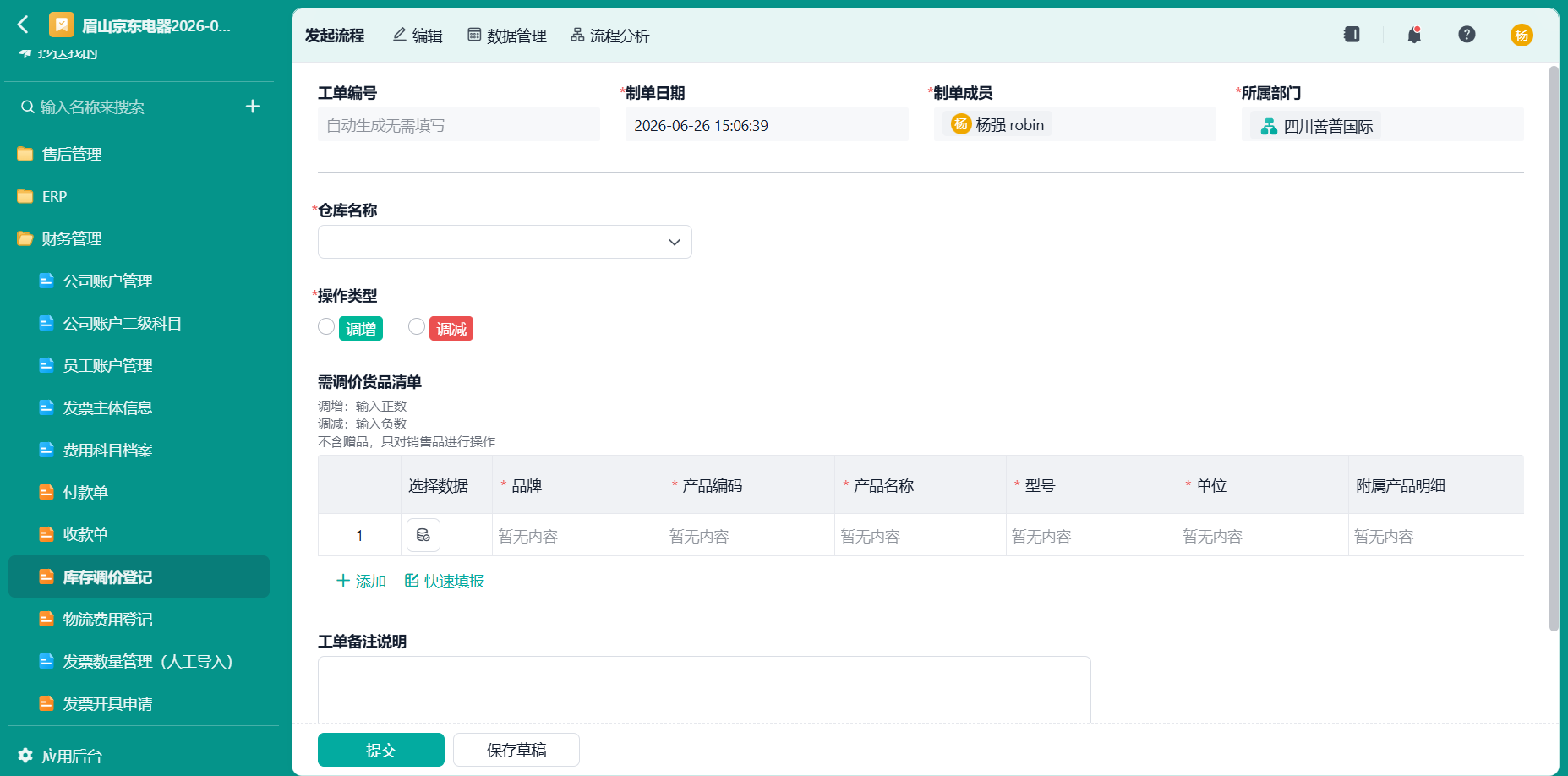This screenshot has width=1568, height=776.
Task: Select 库存调价登记 in sidebar
Action: [x=139, y=577]
